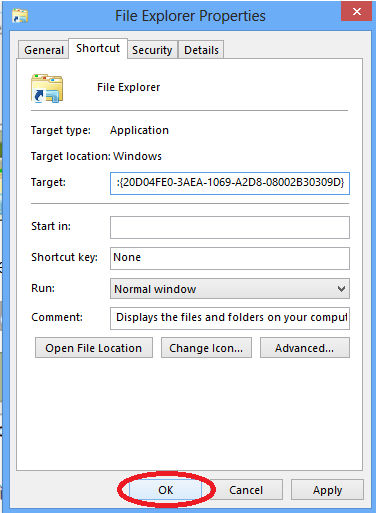Click the Target input field
376x513 pixels.
tap(230, 183)
